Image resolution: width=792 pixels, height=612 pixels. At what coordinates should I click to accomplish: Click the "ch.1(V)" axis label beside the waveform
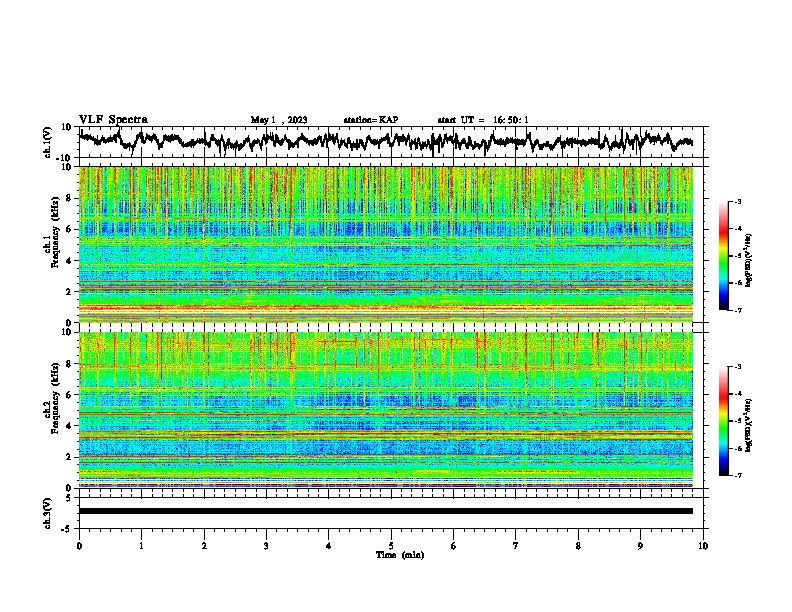tap(47, 142)
